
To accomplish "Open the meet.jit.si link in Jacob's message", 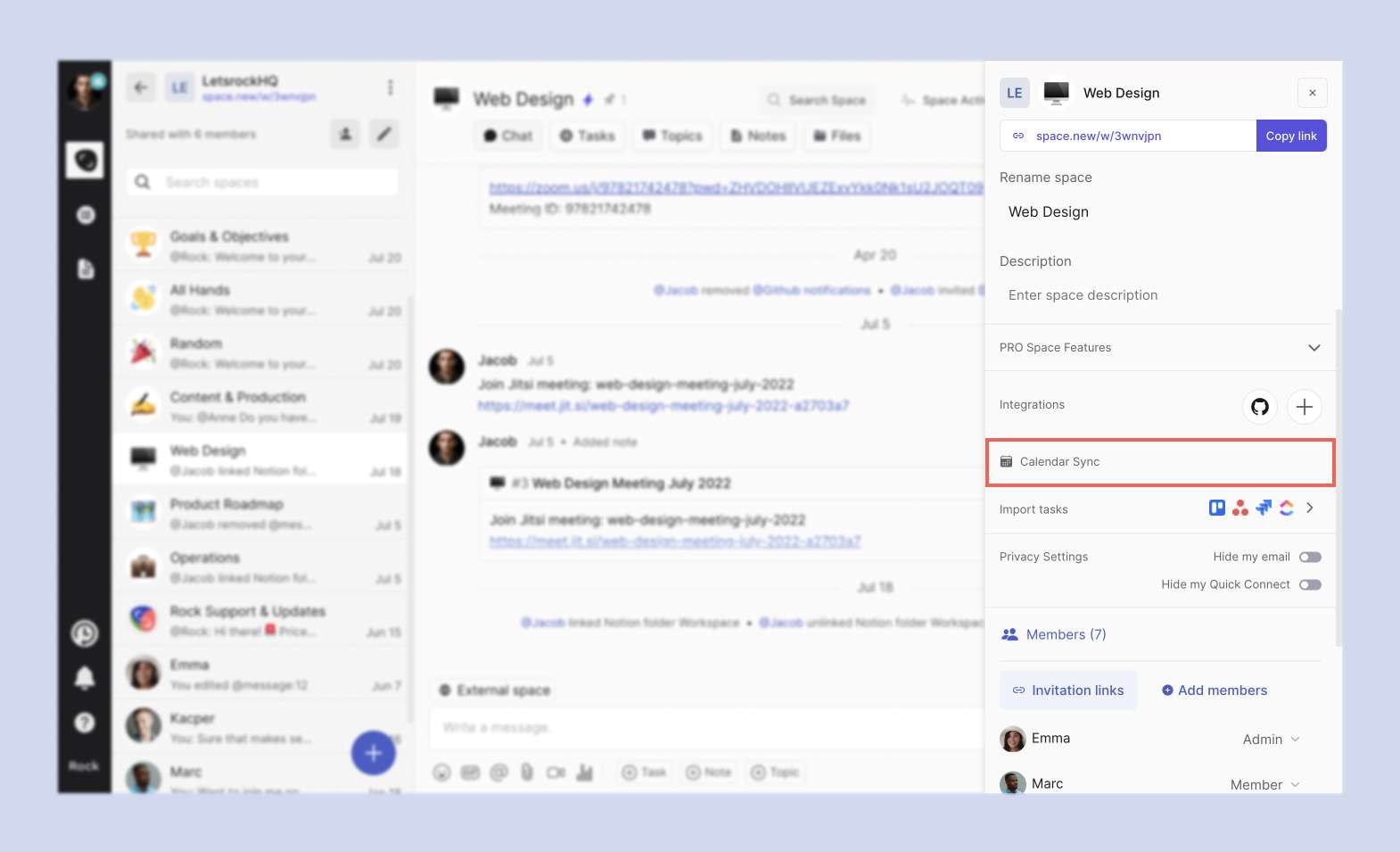I will pyautogui.click(x=663, y=406).
